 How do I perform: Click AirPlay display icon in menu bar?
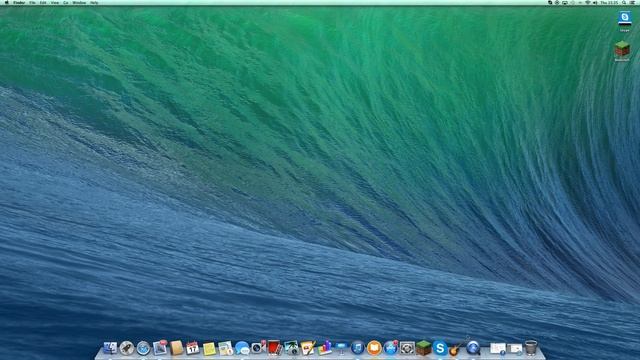click(x=565, y=2)
